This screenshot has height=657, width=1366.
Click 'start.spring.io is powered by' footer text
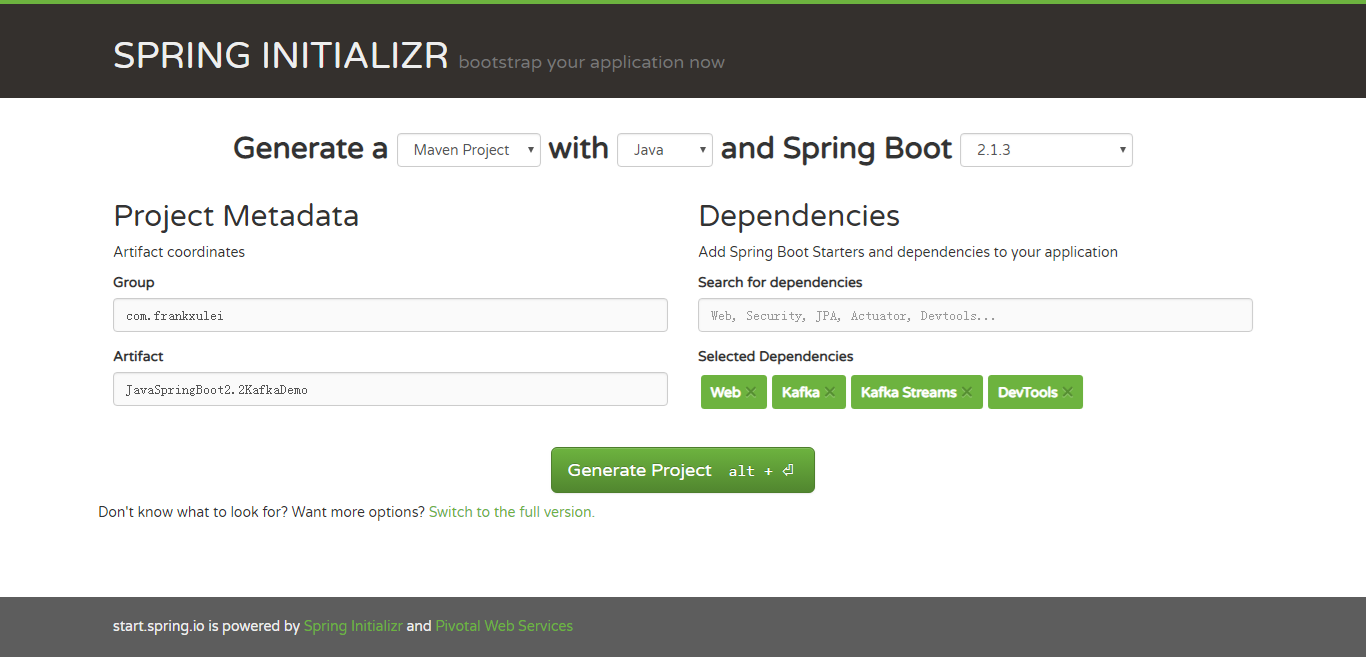(x=206, y=626)
